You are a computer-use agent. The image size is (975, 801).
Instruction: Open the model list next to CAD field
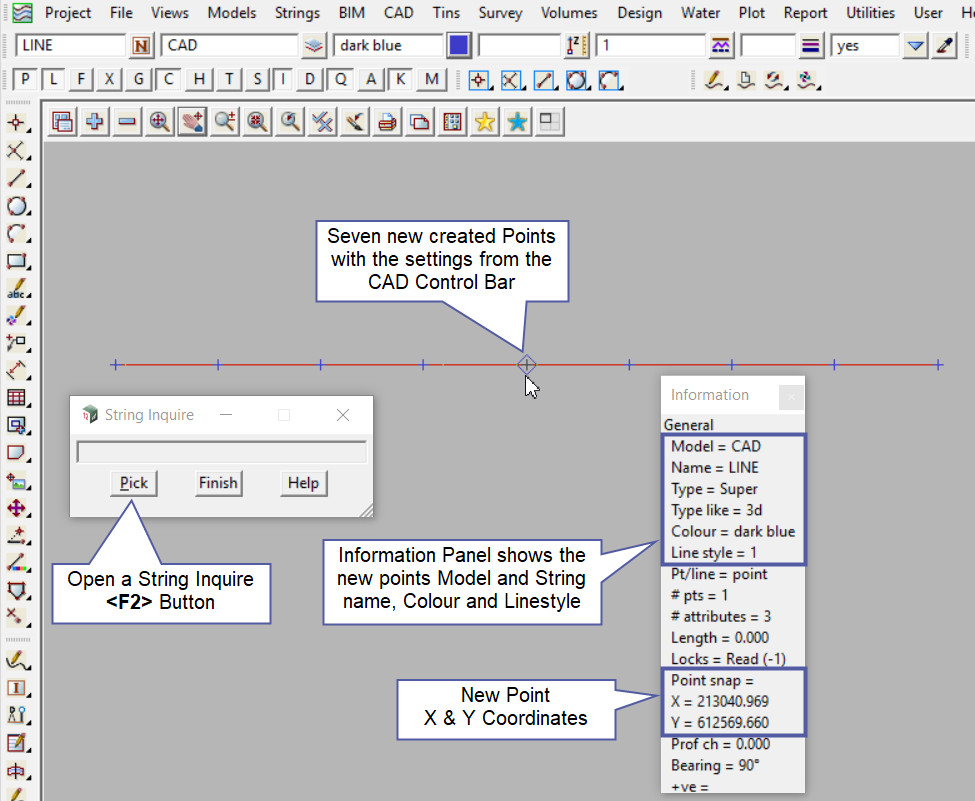(x=314, y=46)
